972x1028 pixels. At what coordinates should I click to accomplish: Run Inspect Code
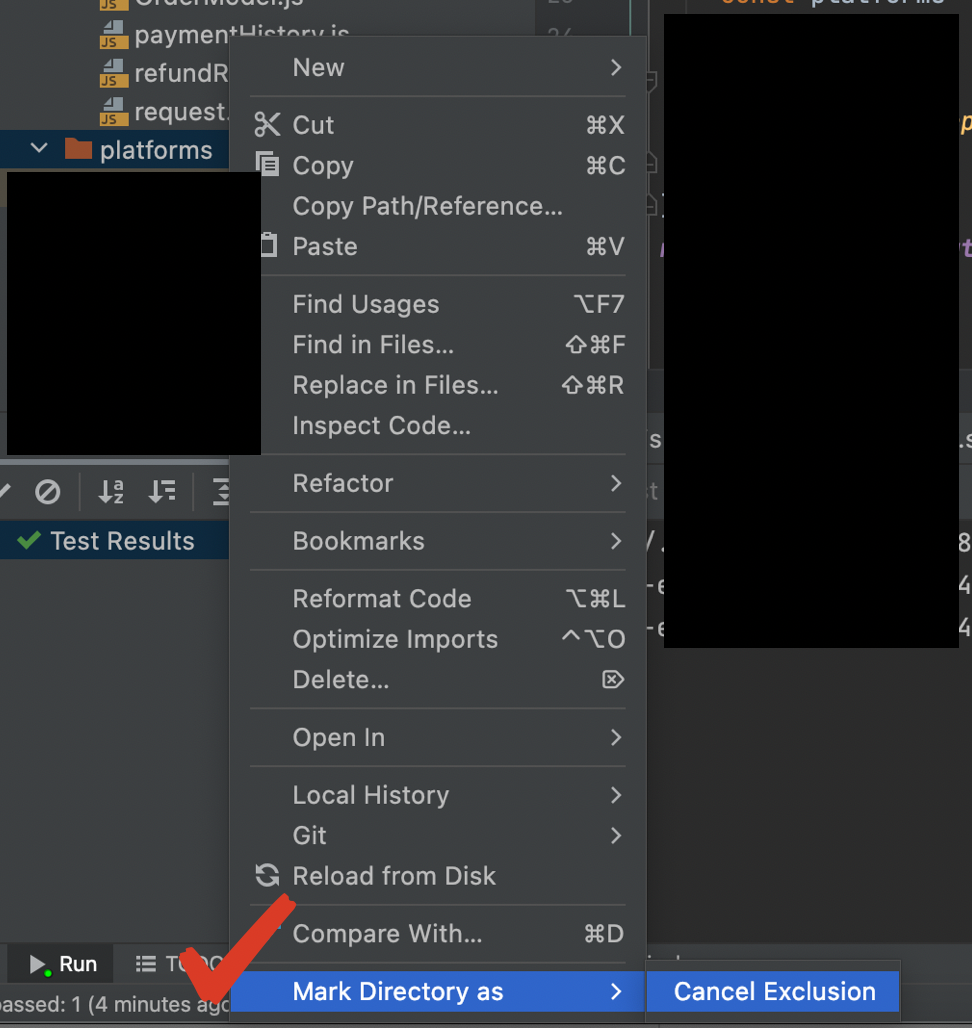(x=438, y=426)
